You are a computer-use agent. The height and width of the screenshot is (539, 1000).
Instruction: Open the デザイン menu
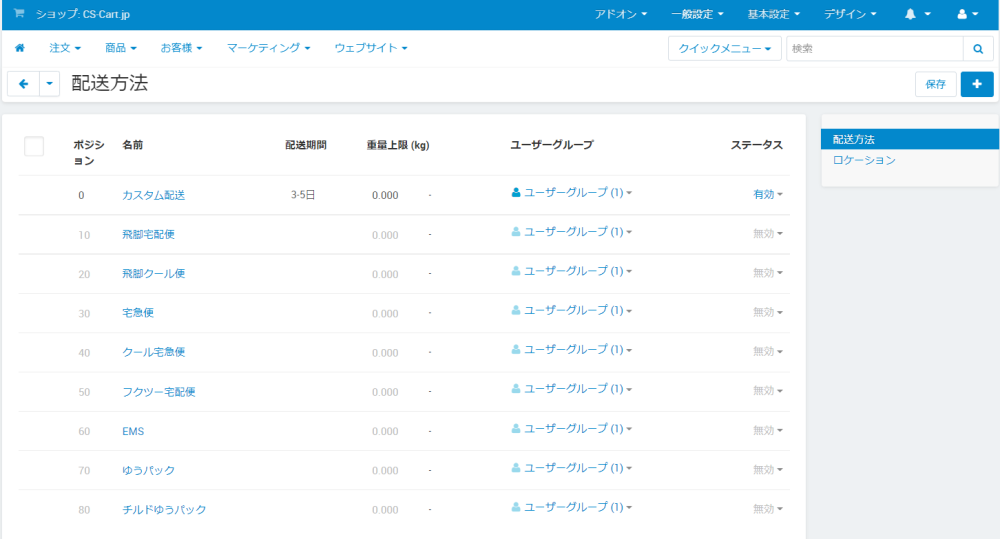850,14
